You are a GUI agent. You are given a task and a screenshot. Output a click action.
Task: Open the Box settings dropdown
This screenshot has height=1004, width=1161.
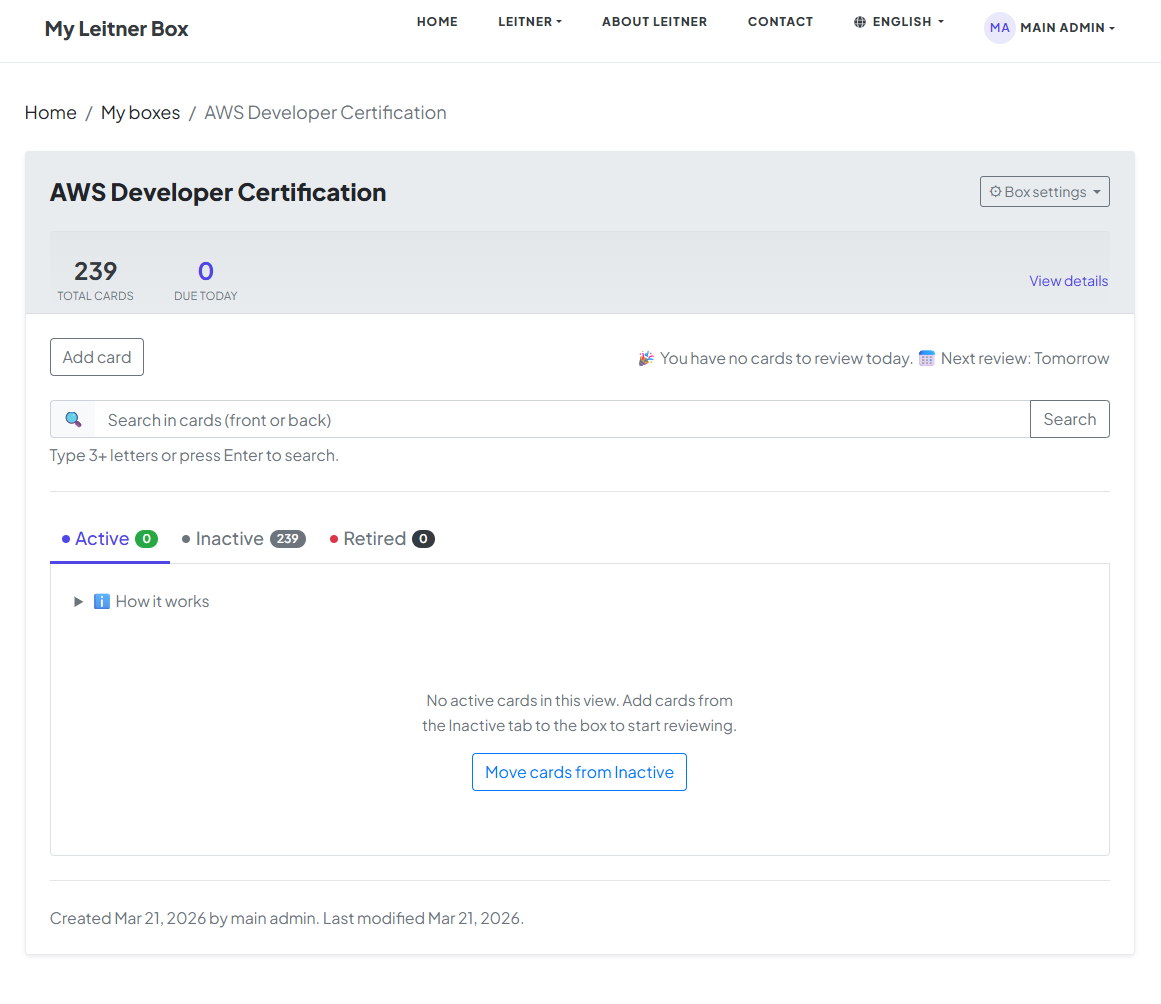tap(1044, 192)
